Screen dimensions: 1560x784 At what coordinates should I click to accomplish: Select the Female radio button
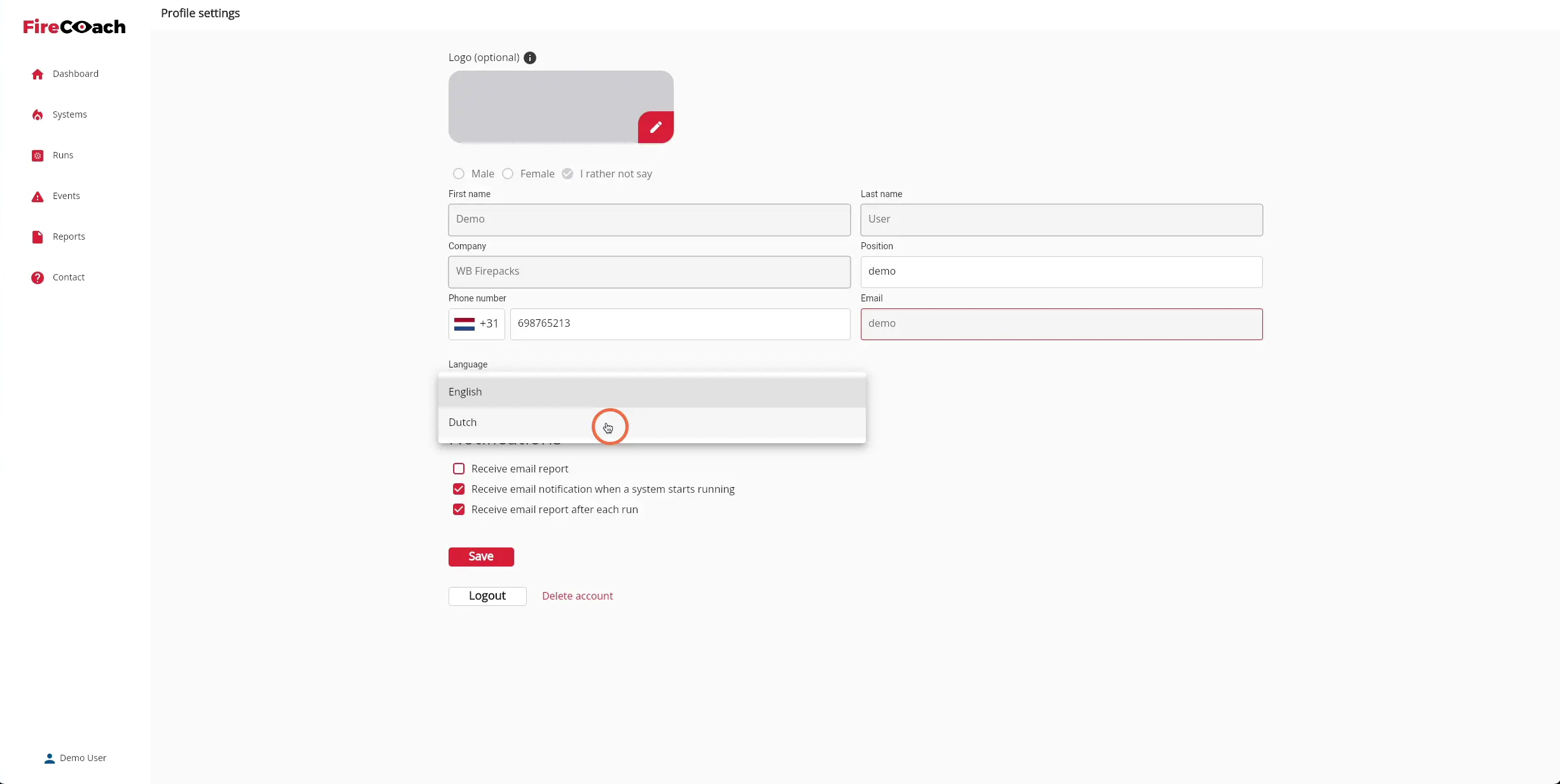(x=508, y=174)
